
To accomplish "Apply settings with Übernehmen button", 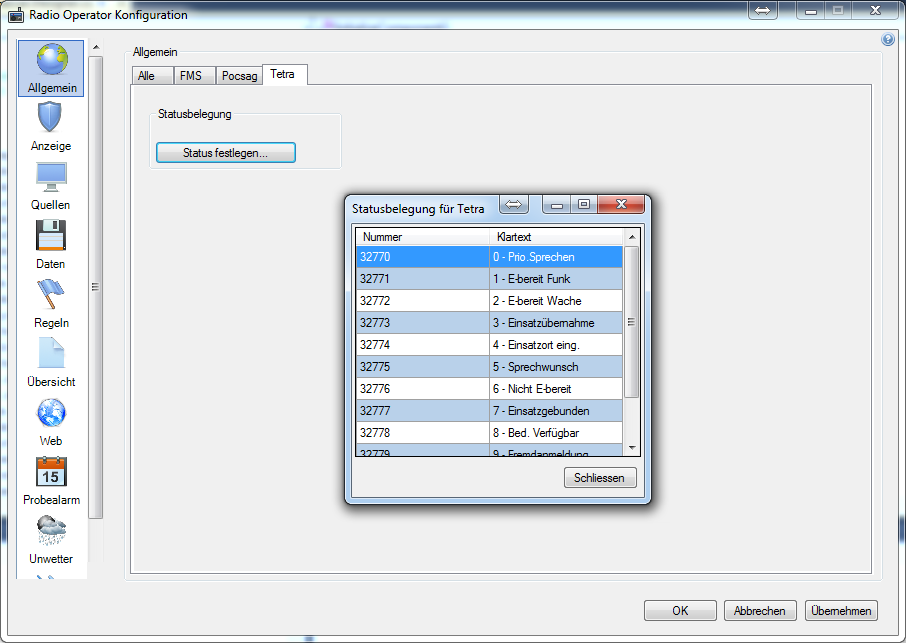I will (841, 611).
